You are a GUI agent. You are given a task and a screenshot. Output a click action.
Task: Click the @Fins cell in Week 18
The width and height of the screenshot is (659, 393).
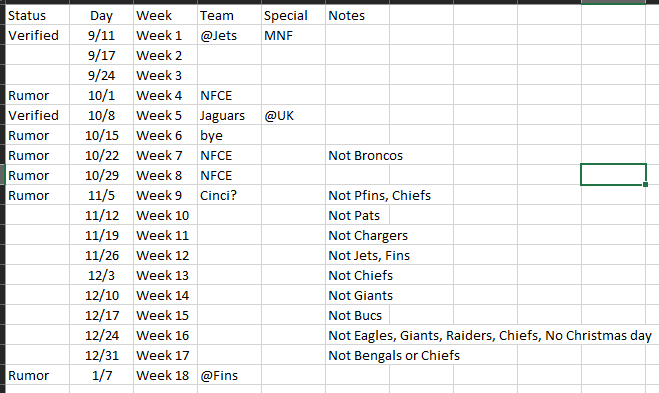pos(229,375)
